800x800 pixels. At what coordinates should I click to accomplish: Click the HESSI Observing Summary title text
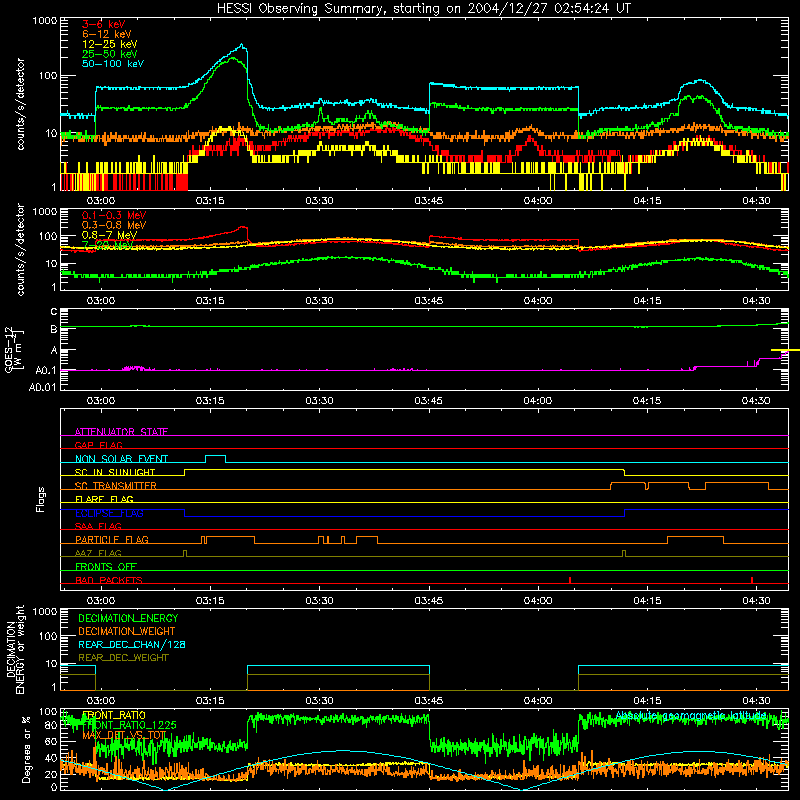pos(423,8)
